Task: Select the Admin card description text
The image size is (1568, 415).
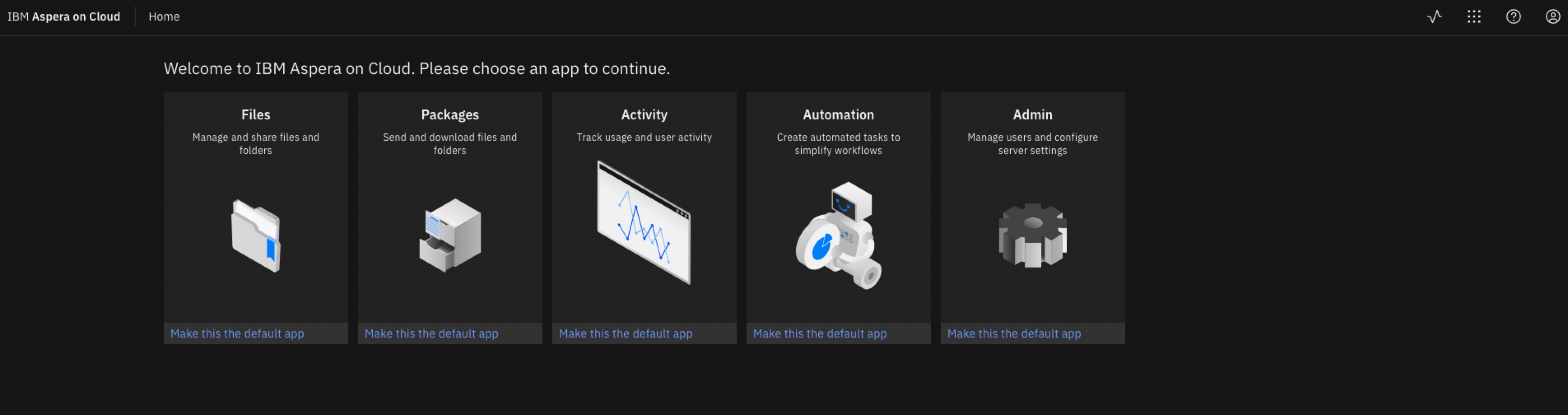Action: tap(1032, 144)
